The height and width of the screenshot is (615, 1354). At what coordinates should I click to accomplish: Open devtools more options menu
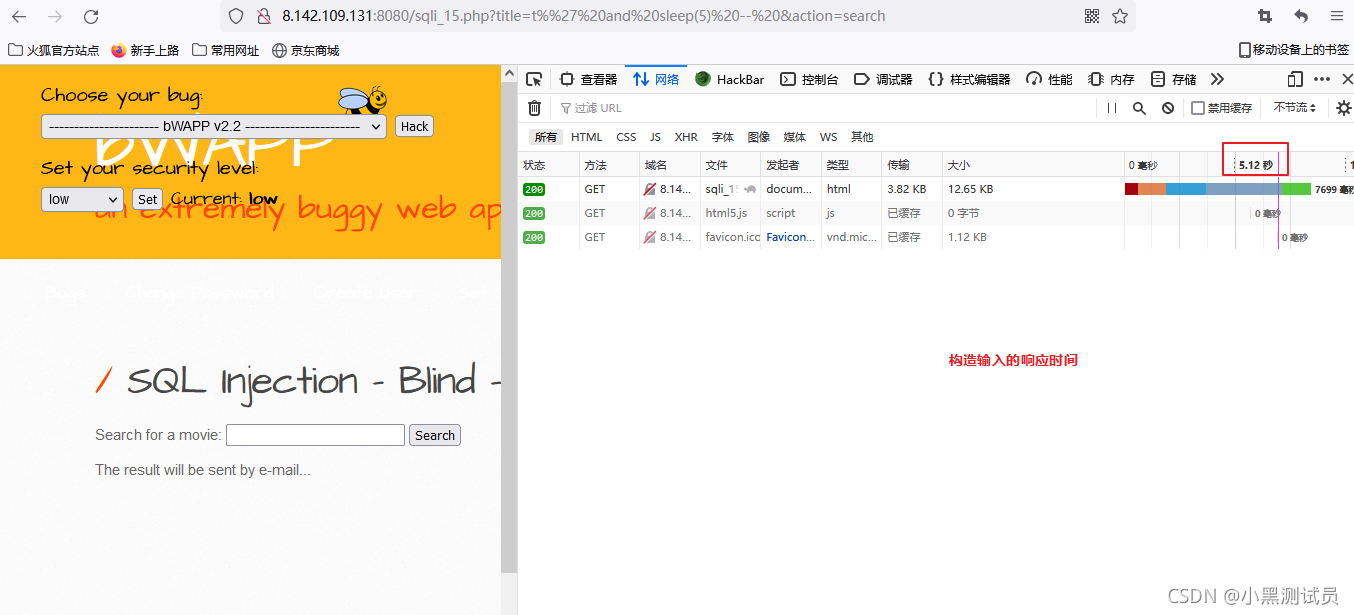point(1322,79)
